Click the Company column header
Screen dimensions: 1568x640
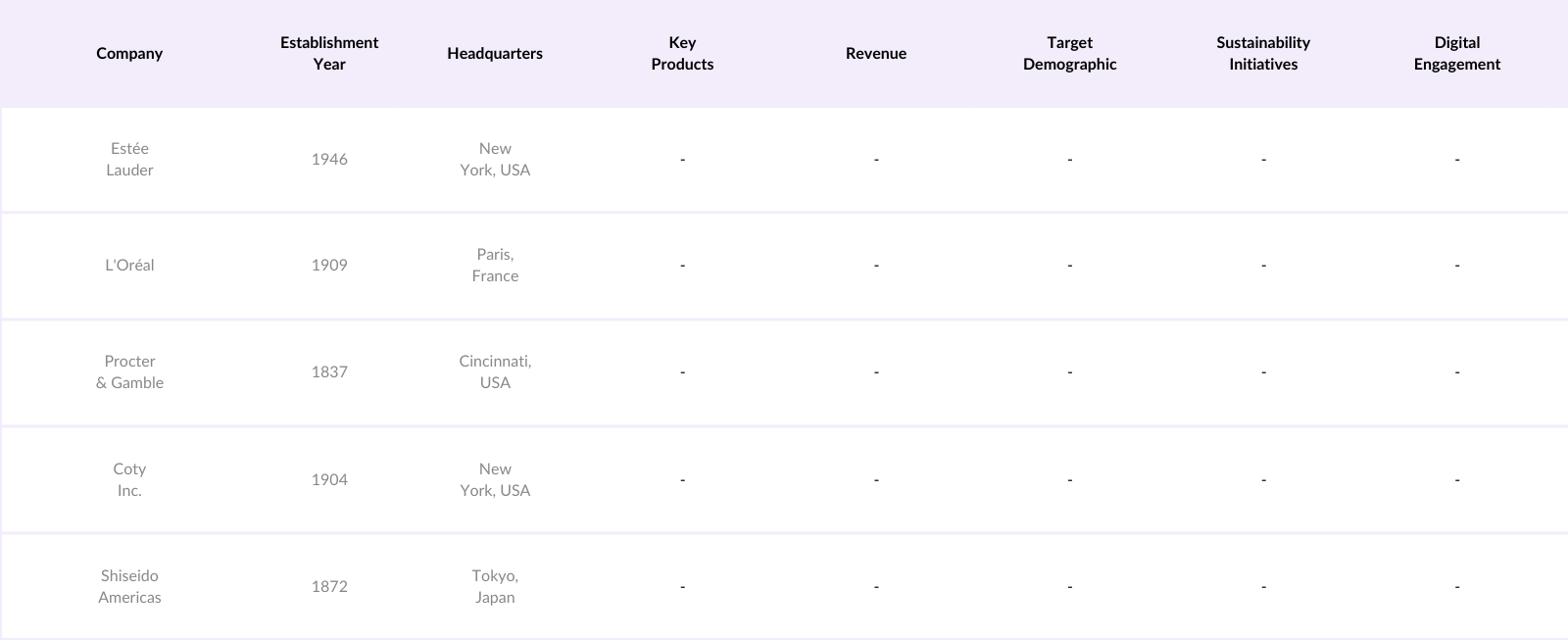(x=129, y=53)
